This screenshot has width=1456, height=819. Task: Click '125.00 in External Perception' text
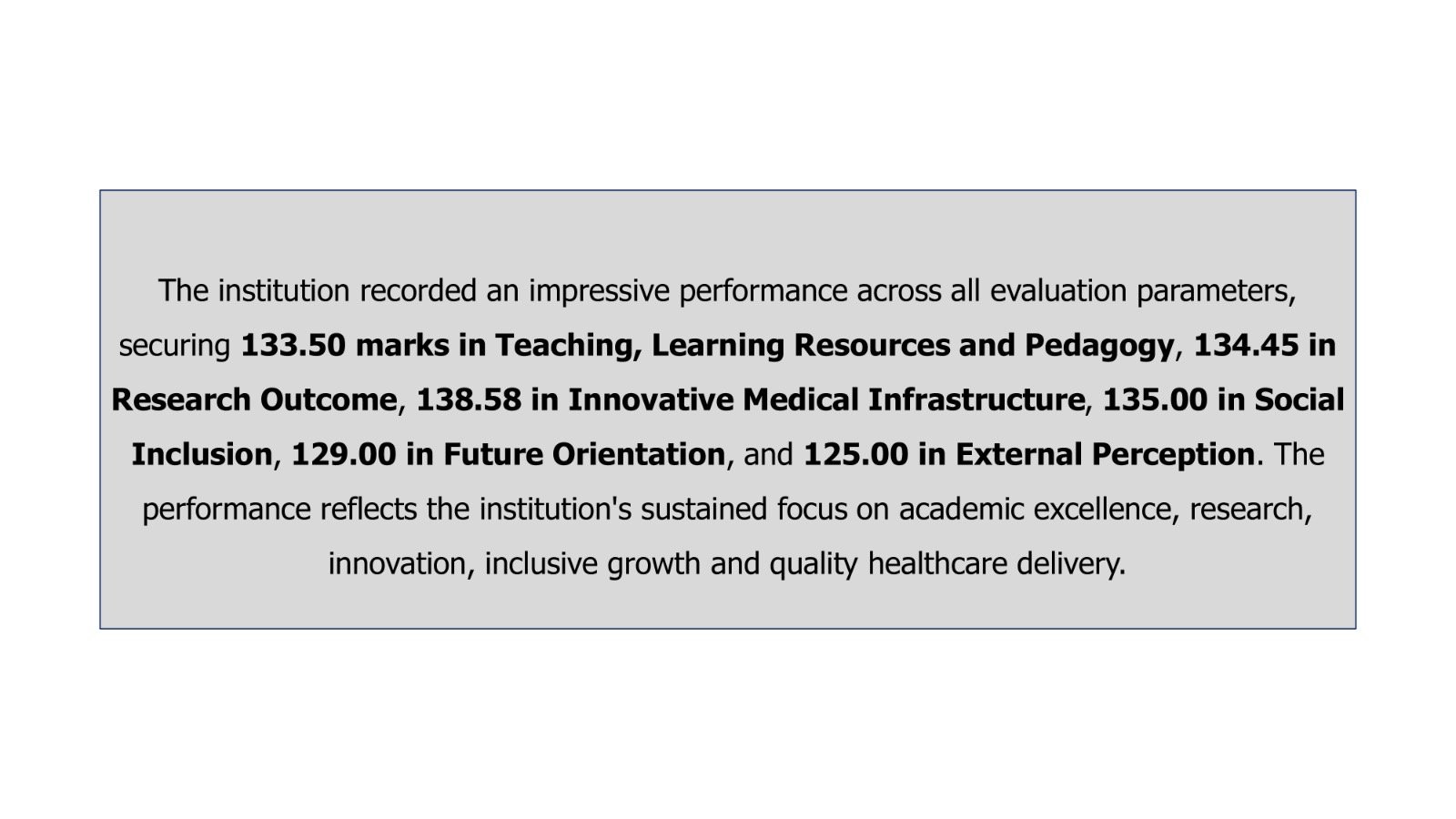(1029, 454)
